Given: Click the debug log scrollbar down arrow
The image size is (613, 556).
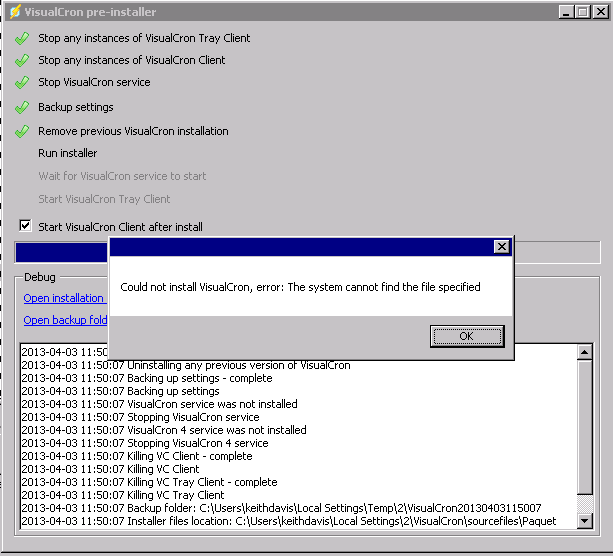Looking at the screenshot, I should 585,521.
